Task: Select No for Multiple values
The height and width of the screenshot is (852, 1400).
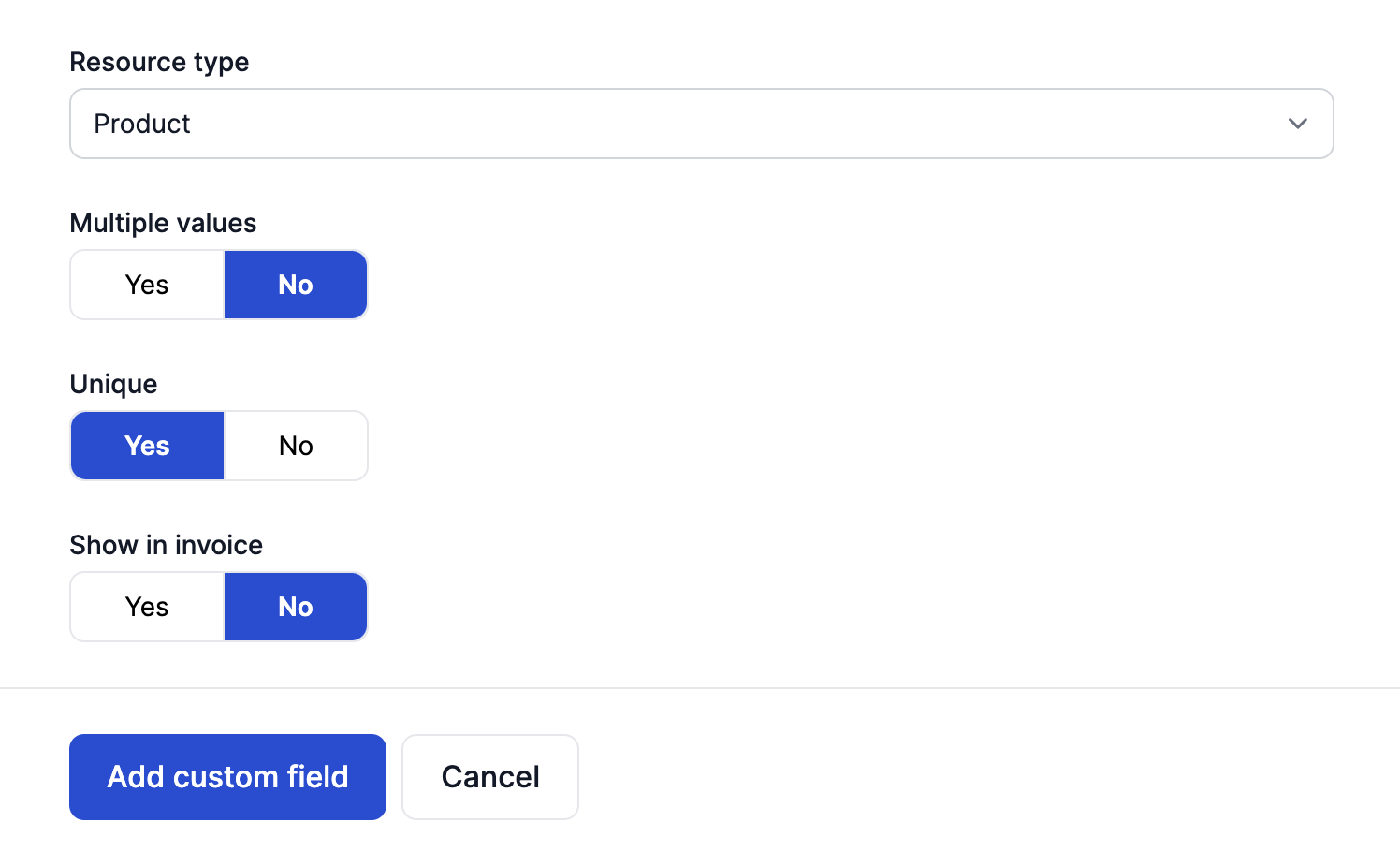Action: pos(296,285)
